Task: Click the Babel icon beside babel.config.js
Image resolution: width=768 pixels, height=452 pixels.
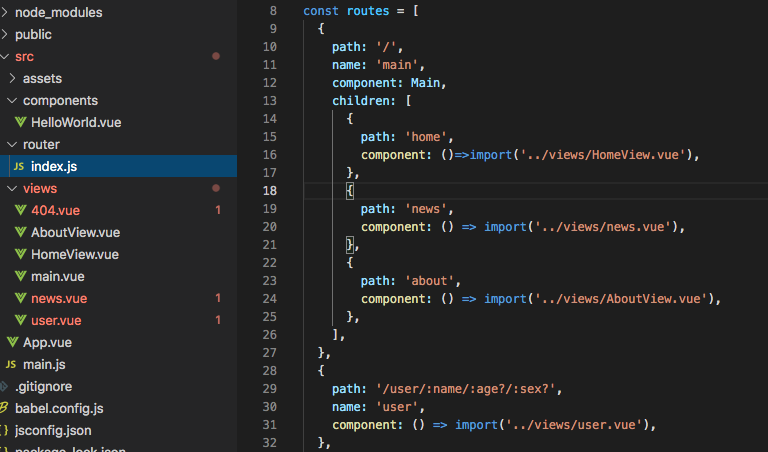Action: (4, 407)
